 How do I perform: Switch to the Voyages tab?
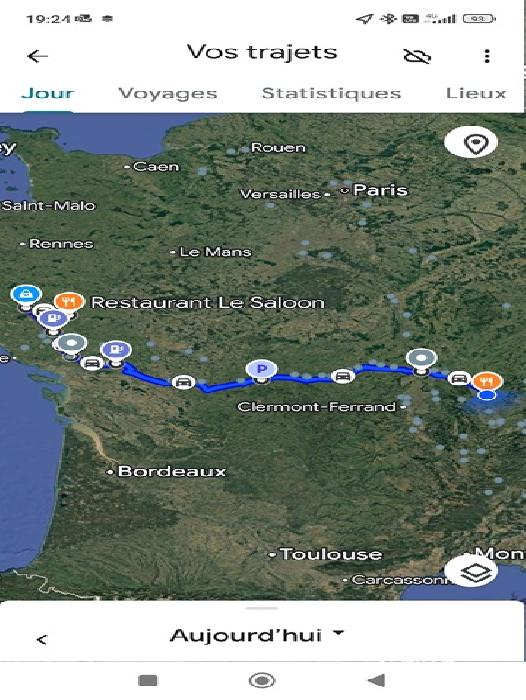tap(168, 94)
